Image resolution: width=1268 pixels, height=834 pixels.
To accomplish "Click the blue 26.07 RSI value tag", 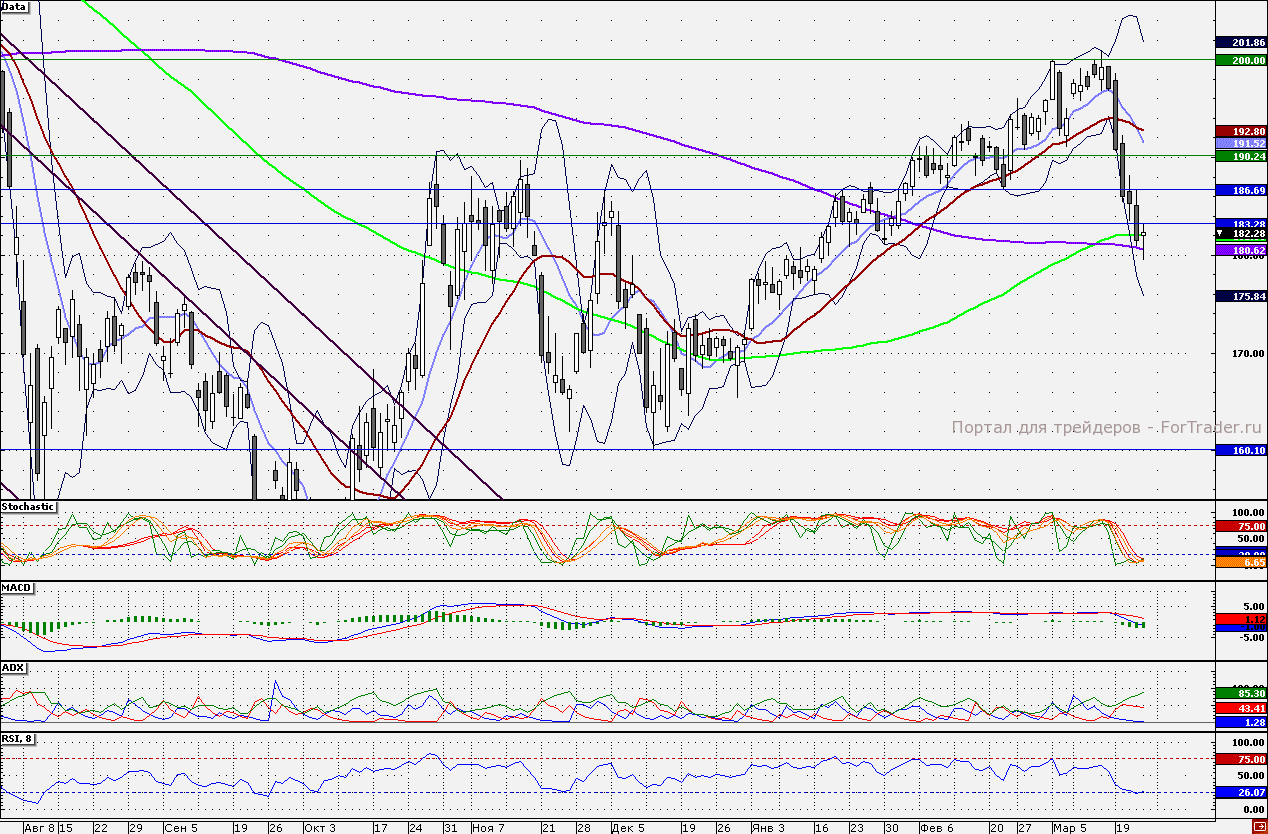I will point(1241,792).
